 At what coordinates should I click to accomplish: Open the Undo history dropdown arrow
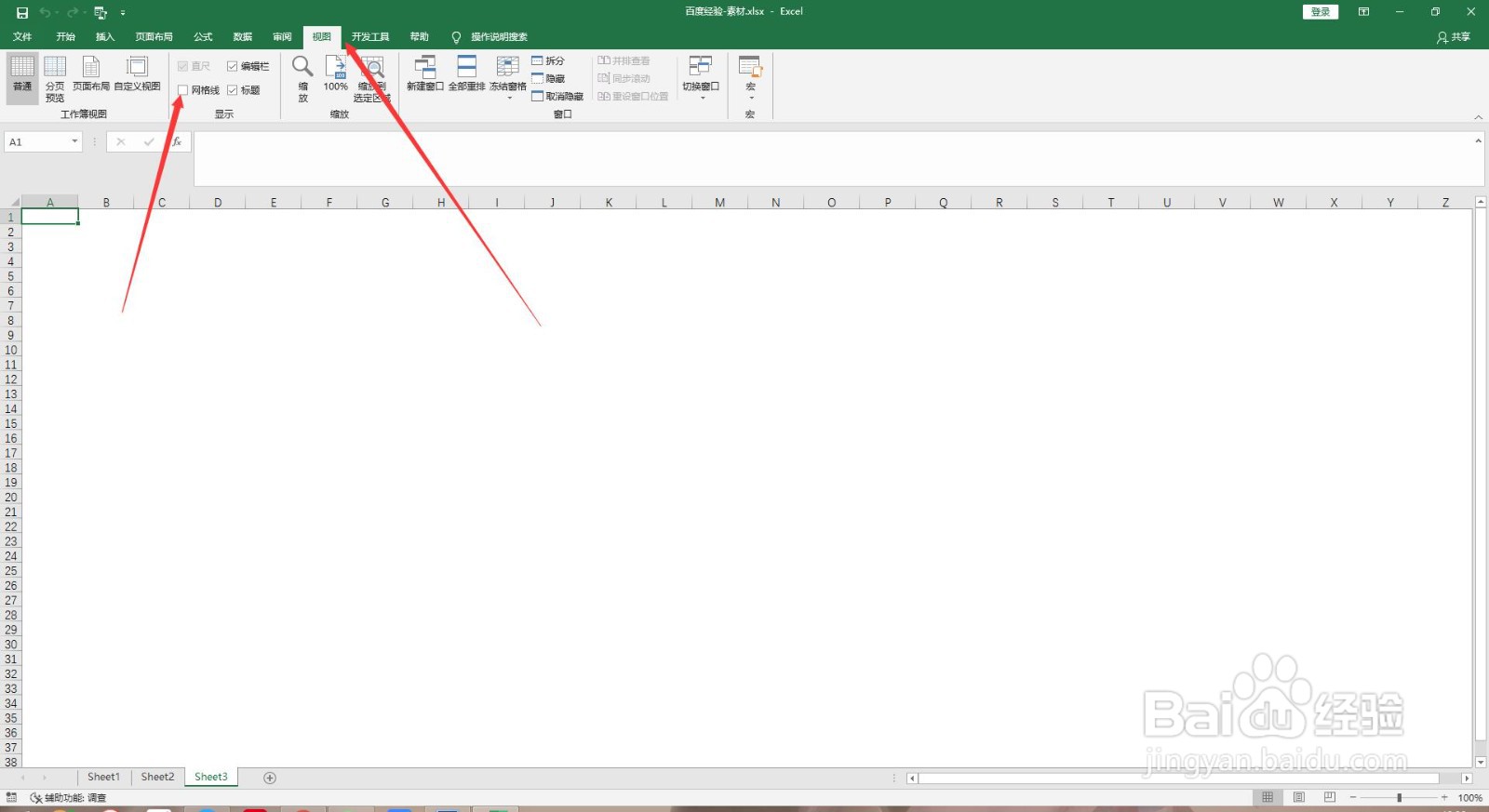[x=57, y=13]
